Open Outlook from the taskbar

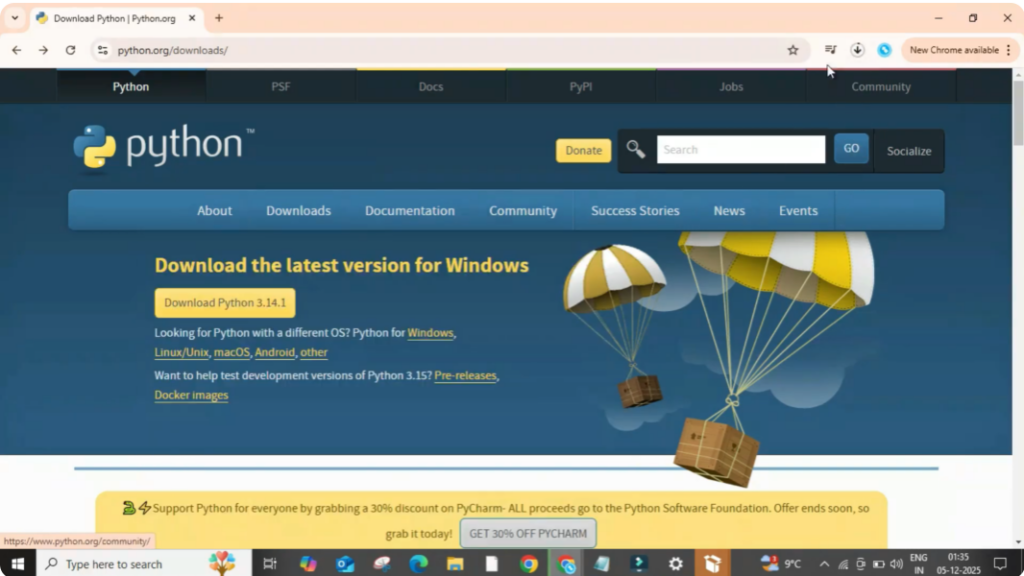point(345,563)
